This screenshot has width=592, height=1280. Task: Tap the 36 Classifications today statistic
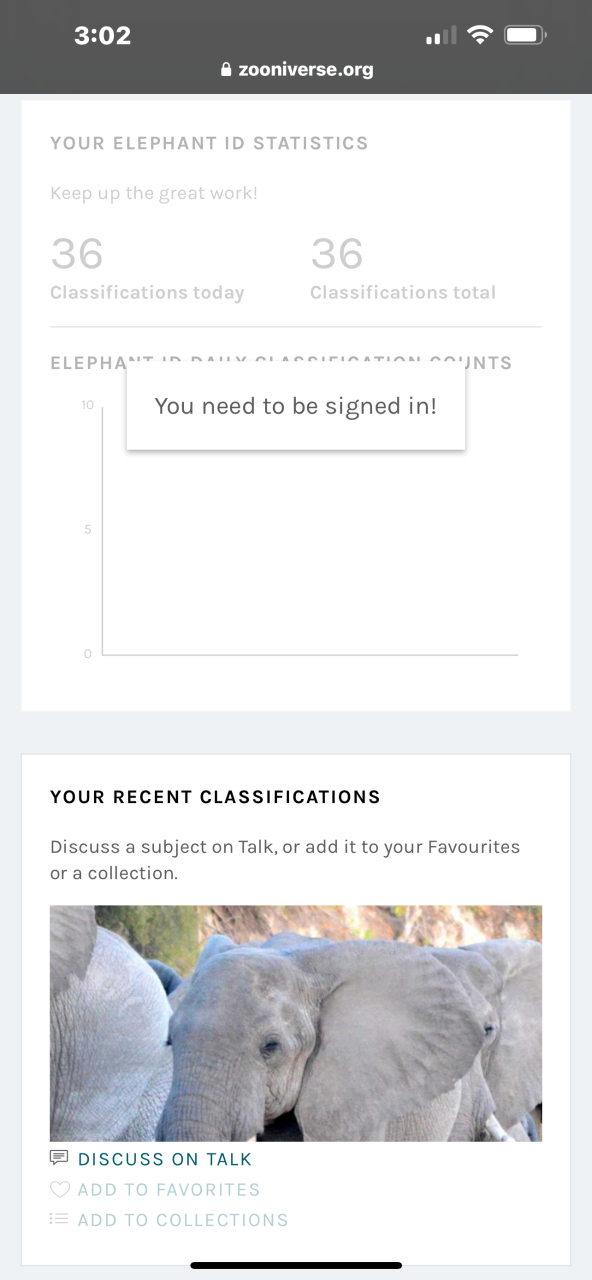(147, 268)
